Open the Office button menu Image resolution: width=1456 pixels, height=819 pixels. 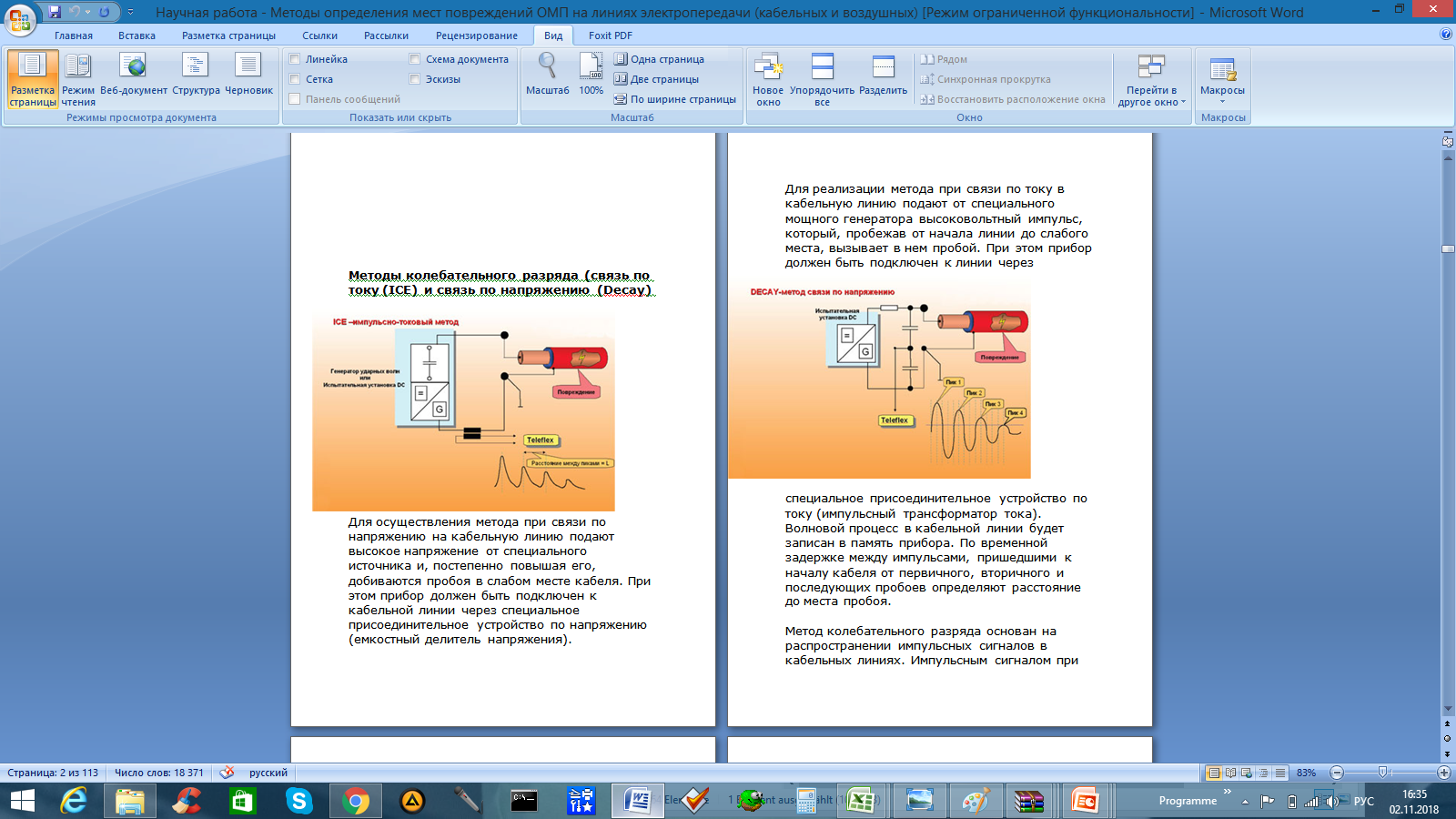click(x=20, y=19)
